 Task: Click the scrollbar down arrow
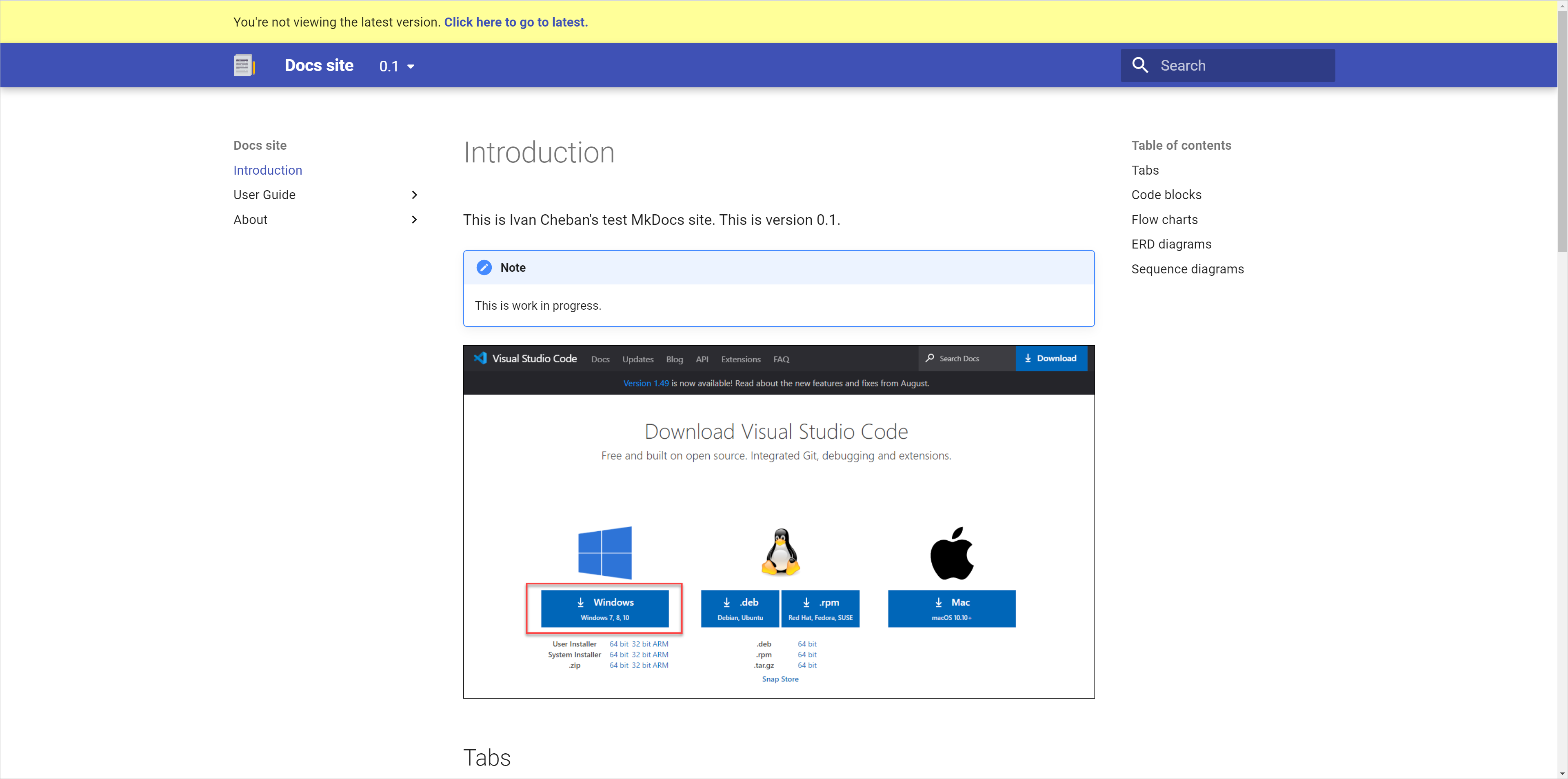click(x=1562, y=774)
